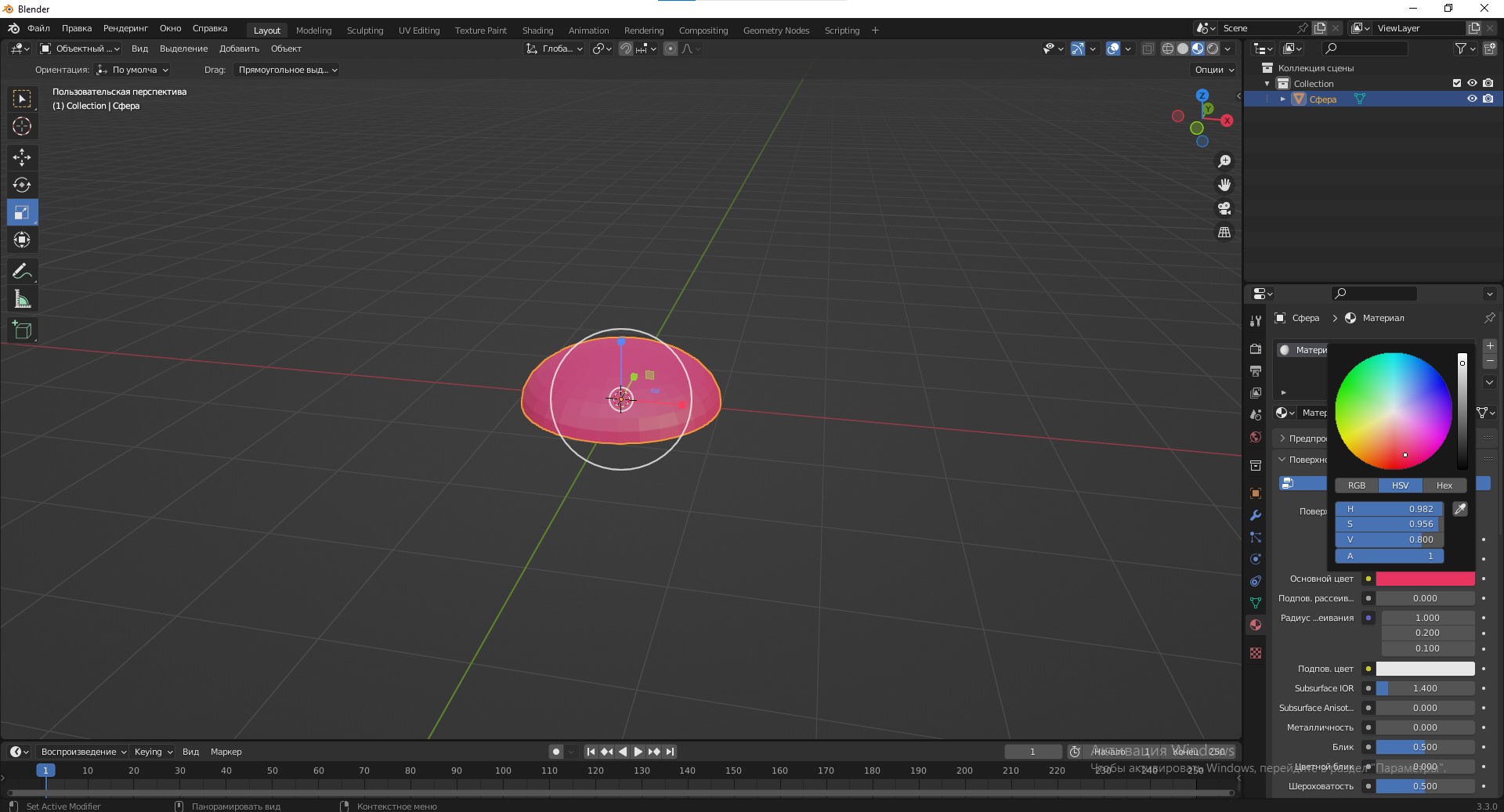This screenshot has height=812, width=1504.
Task: Open the Object properties tab
Action: [x=1256, y=493]
